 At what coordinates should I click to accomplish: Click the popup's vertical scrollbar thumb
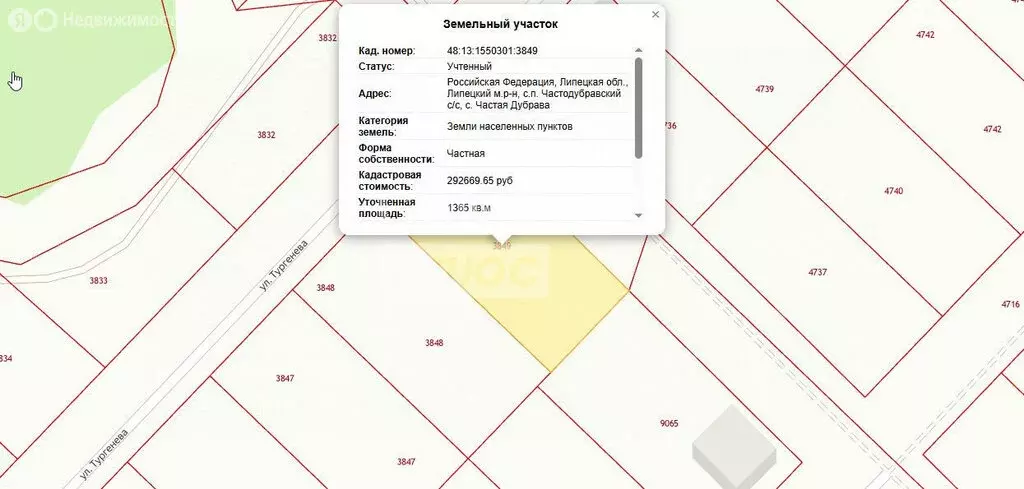pyautogui.click(x=639, y=106)
